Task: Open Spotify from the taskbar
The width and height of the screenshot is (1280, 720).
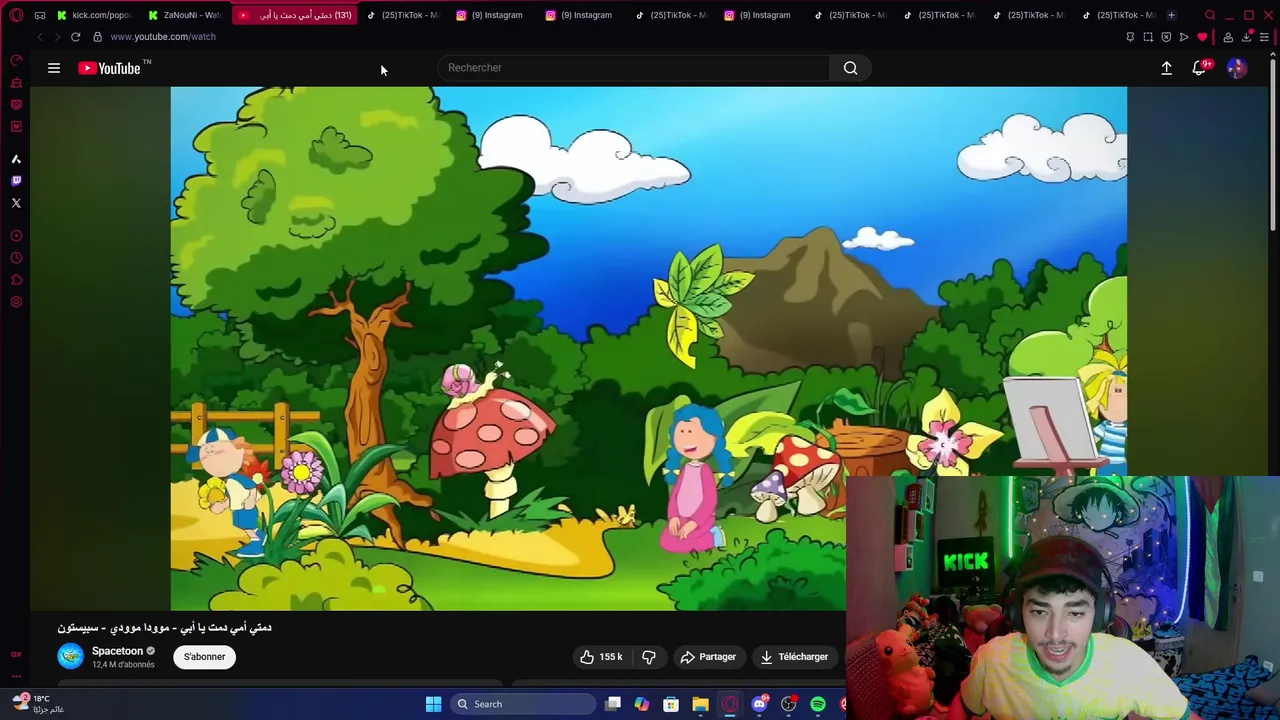Action: 818,704
